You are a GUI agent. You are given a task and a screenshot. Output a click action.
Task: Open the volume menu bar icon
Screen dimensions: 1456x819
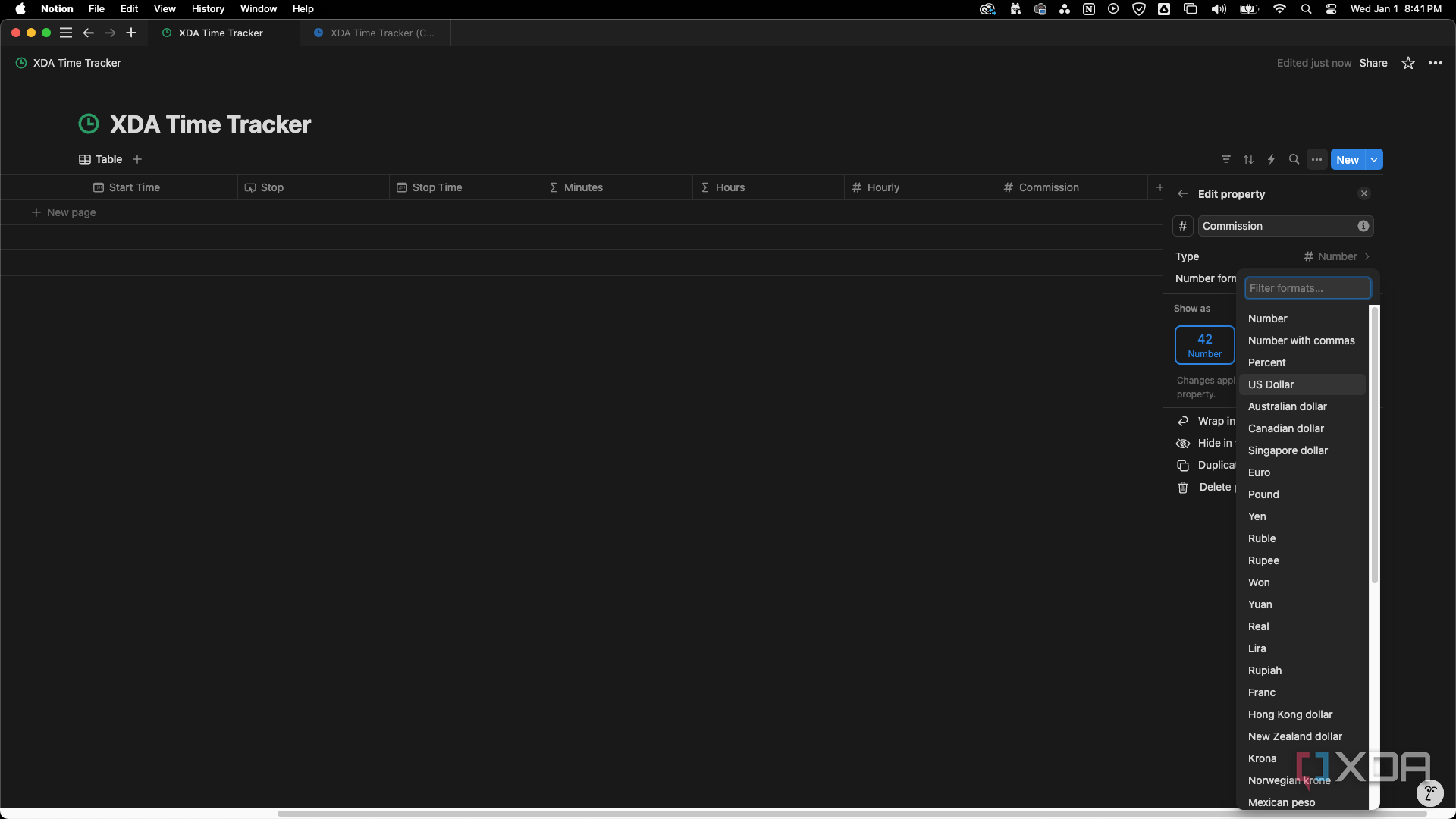[1219, 9]
